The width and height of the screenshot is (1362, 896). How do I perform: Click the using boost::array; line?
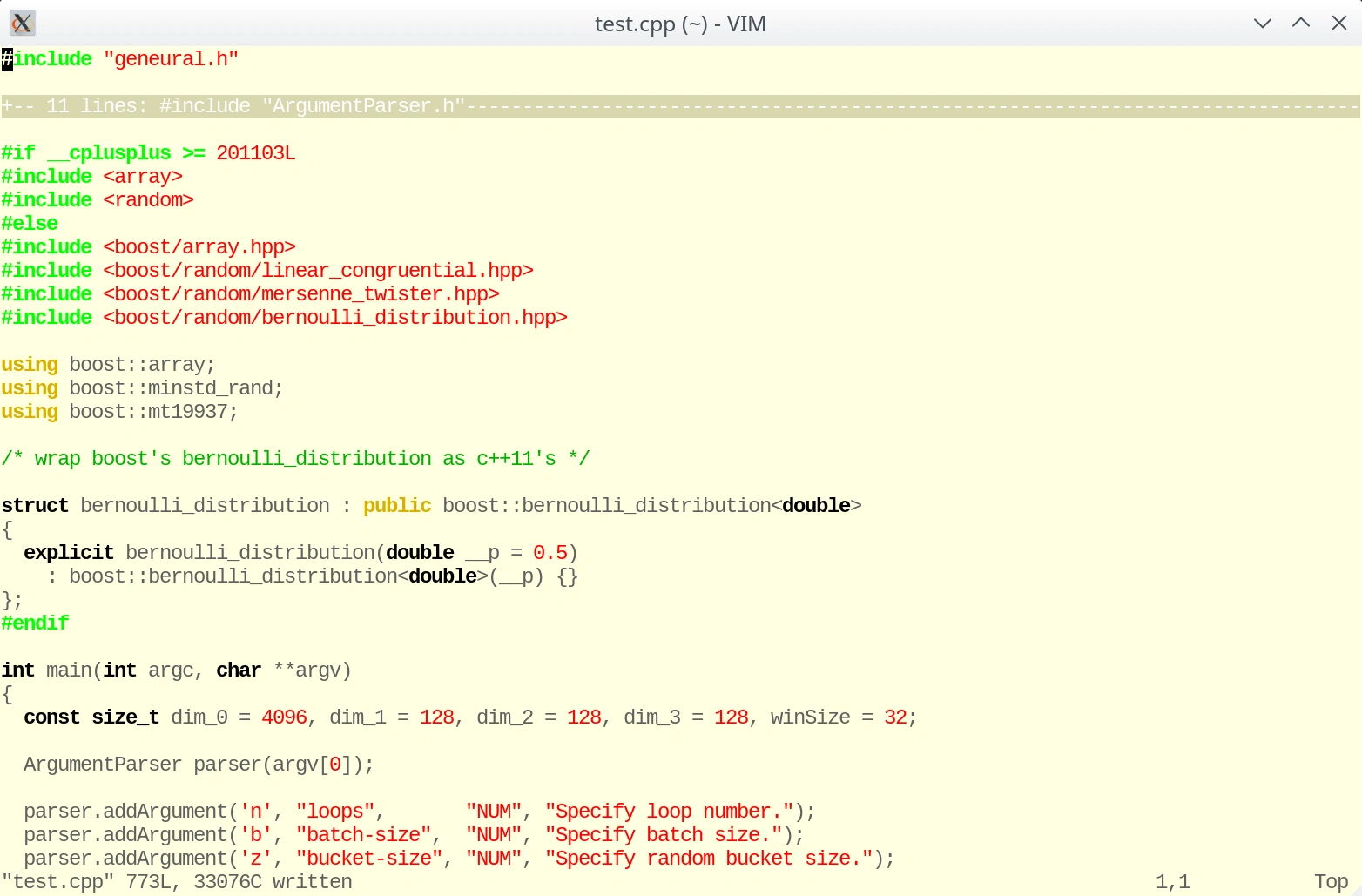click(108, 365)
